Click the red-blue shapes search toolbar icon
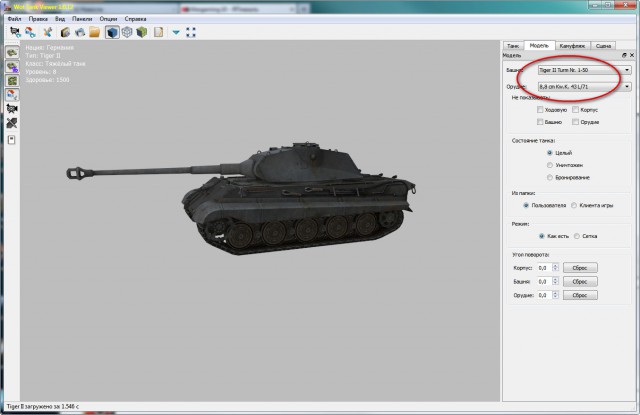The height and width of the screenshot is (415, 640). 30,32
